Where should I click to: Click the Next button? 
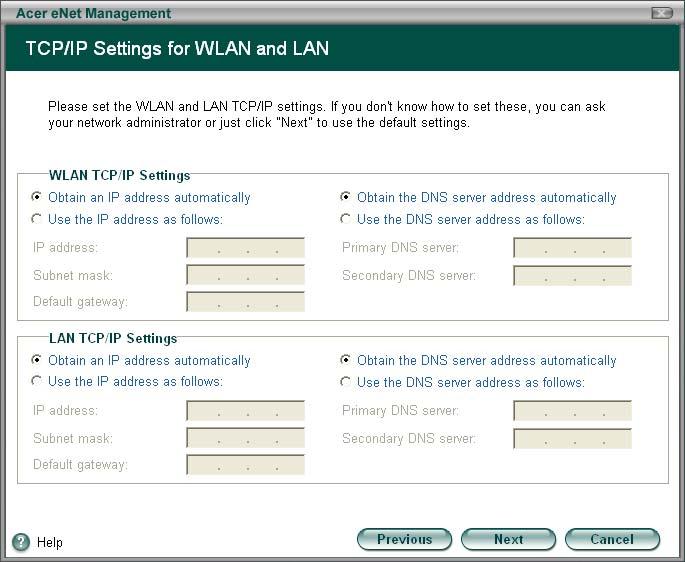509,539
